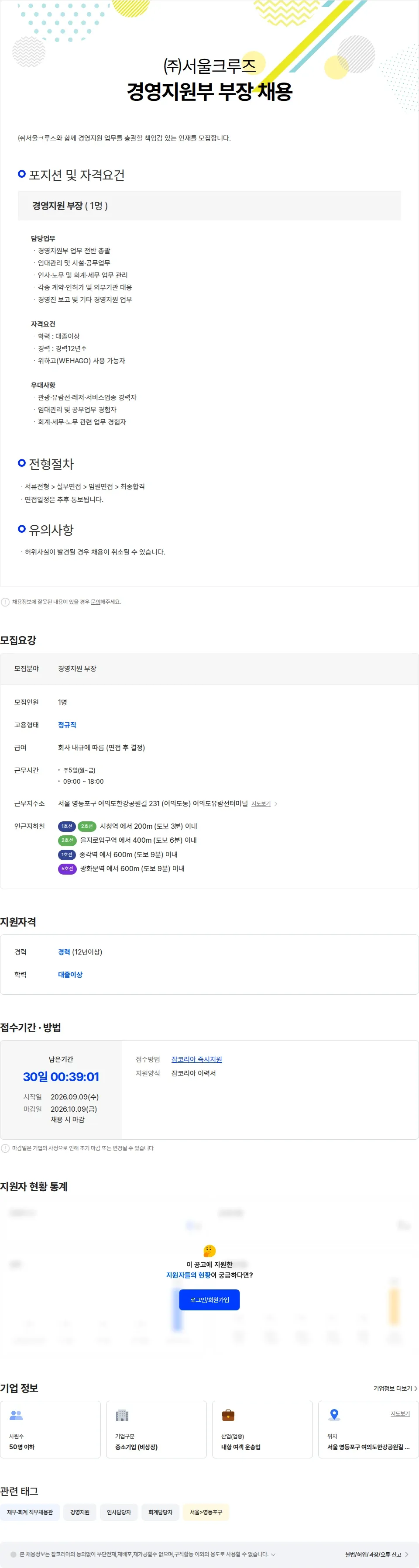Click the 회사 내규에 따름 (면접 후 결정) salary text
The height and width of the screenshot is (1568, 419).
pos(102,747)
